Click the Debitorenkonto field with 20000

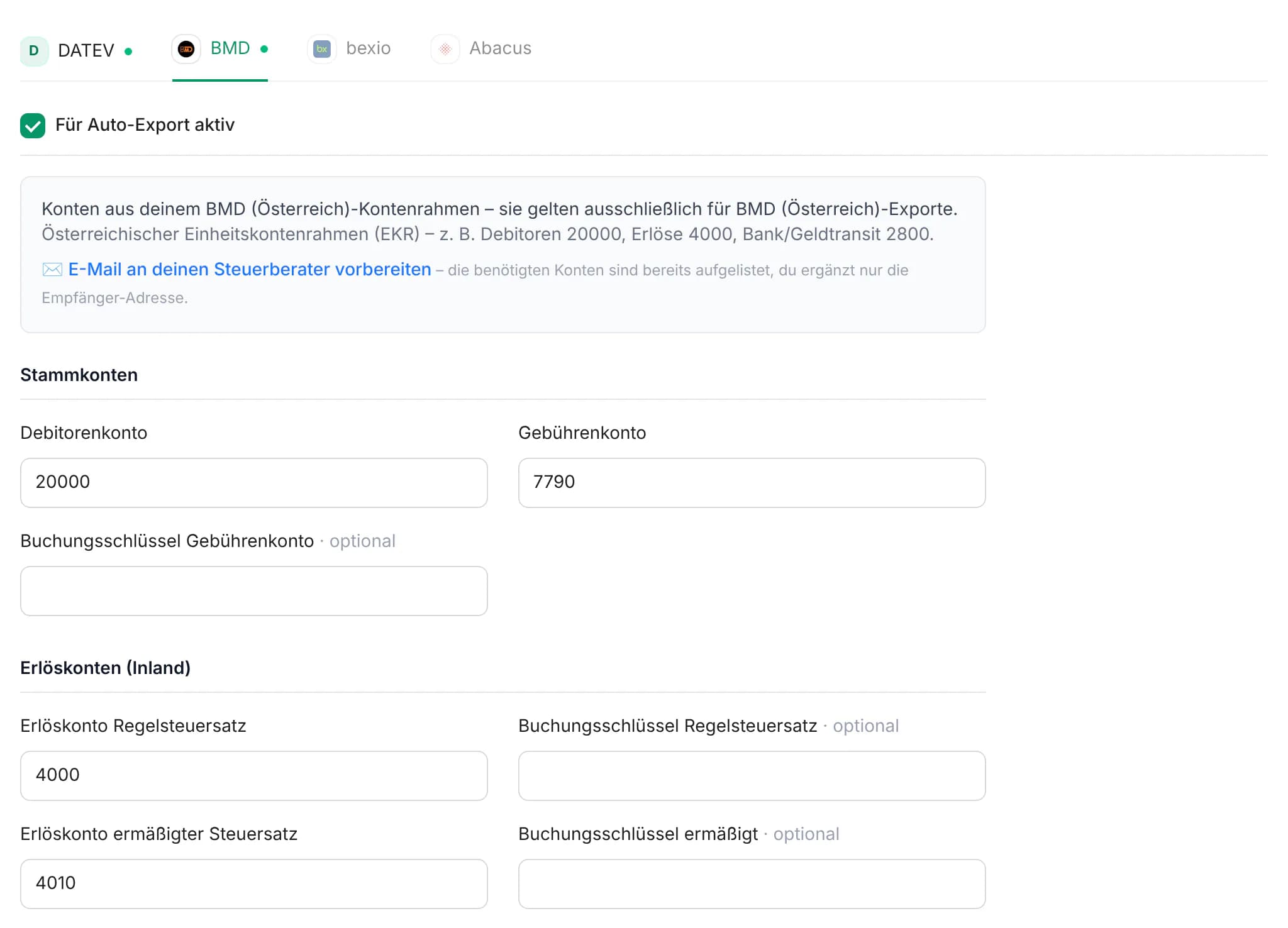254,483
